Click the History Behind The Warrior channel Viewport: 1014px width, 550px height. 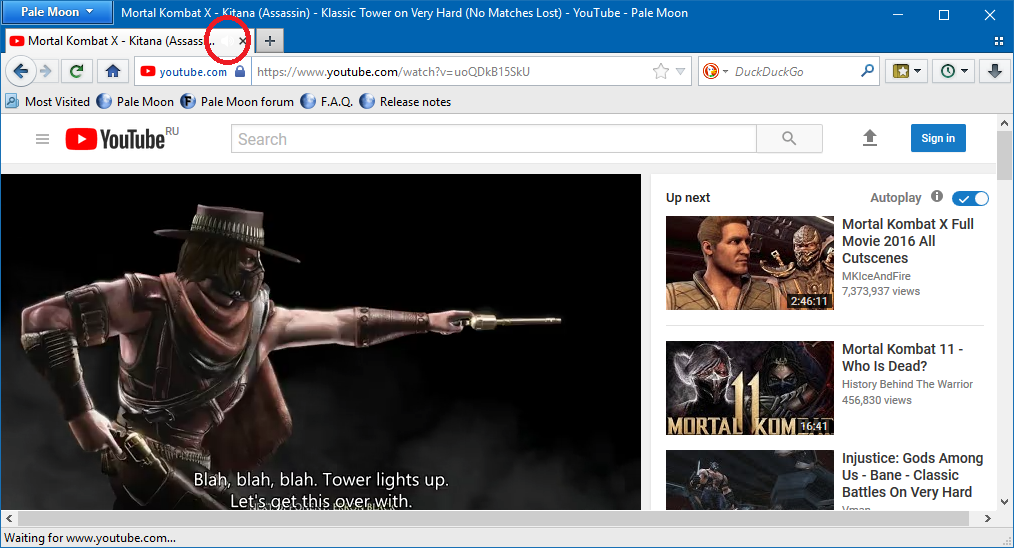click(x=907, y=384)
